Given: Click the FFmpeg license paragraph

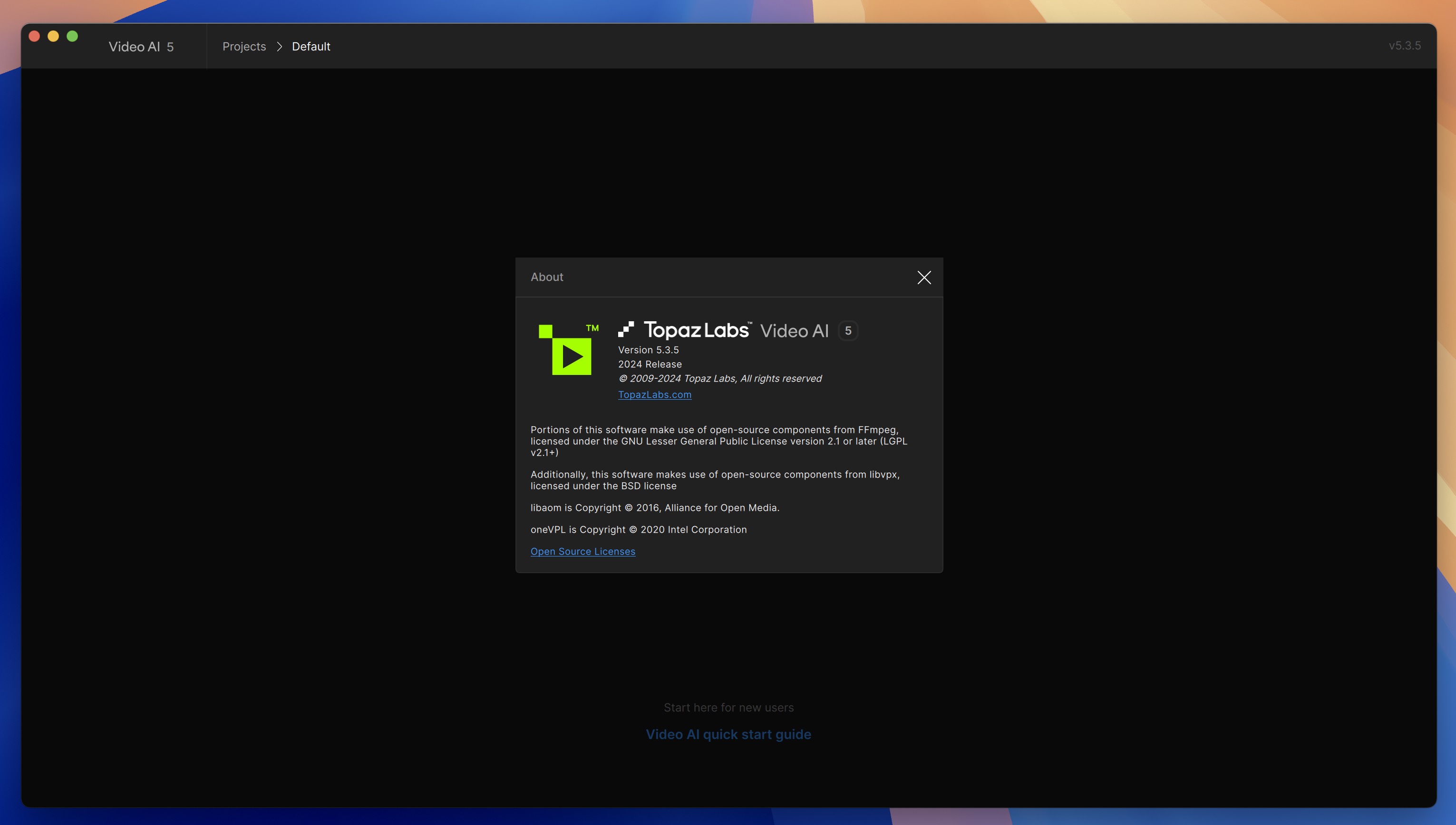Looking at the screenshot, I should 718,441.
